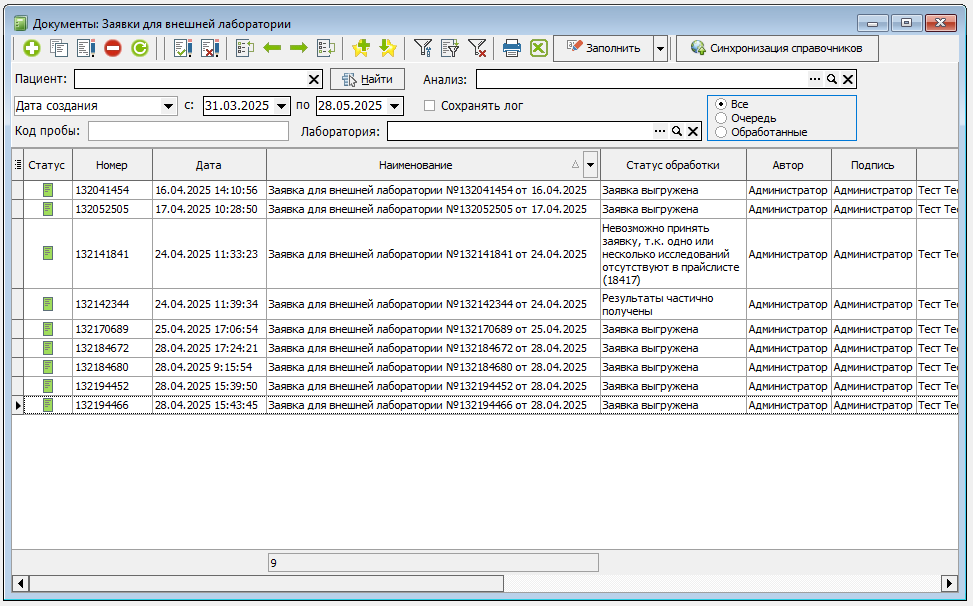Expand the start date 31.03.2025 picker
Image resolution: width=973 pixels, height=606 pixels.
(281, 106)
